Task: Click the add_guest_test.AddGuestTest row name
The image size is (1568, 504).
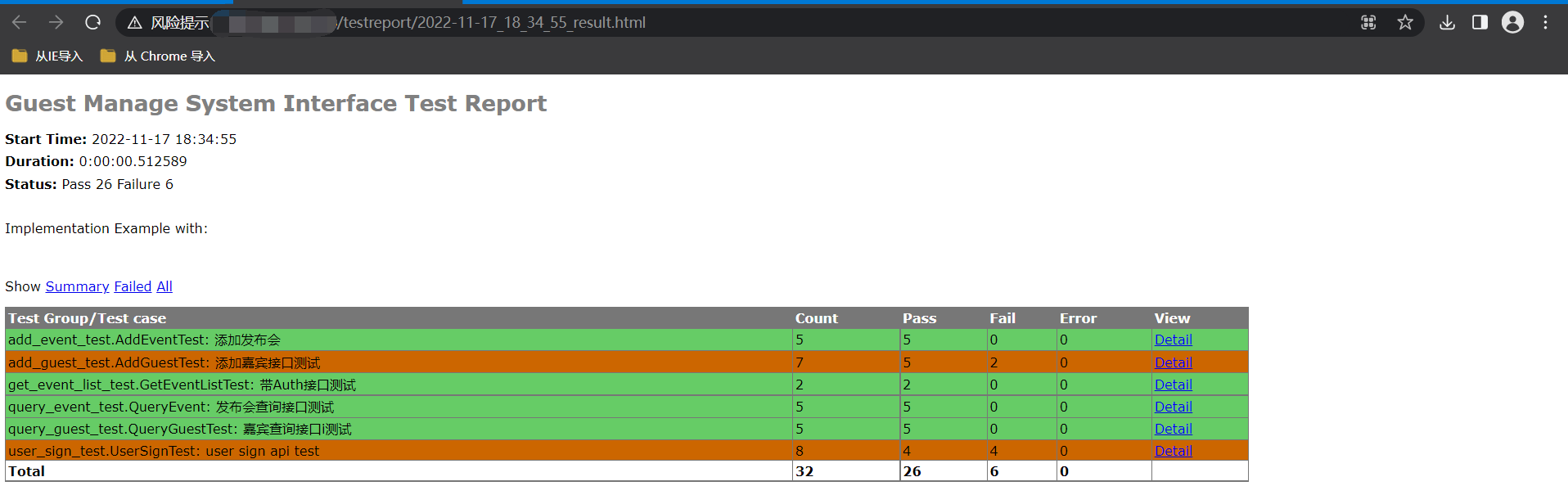Action: tap(164, 362)
